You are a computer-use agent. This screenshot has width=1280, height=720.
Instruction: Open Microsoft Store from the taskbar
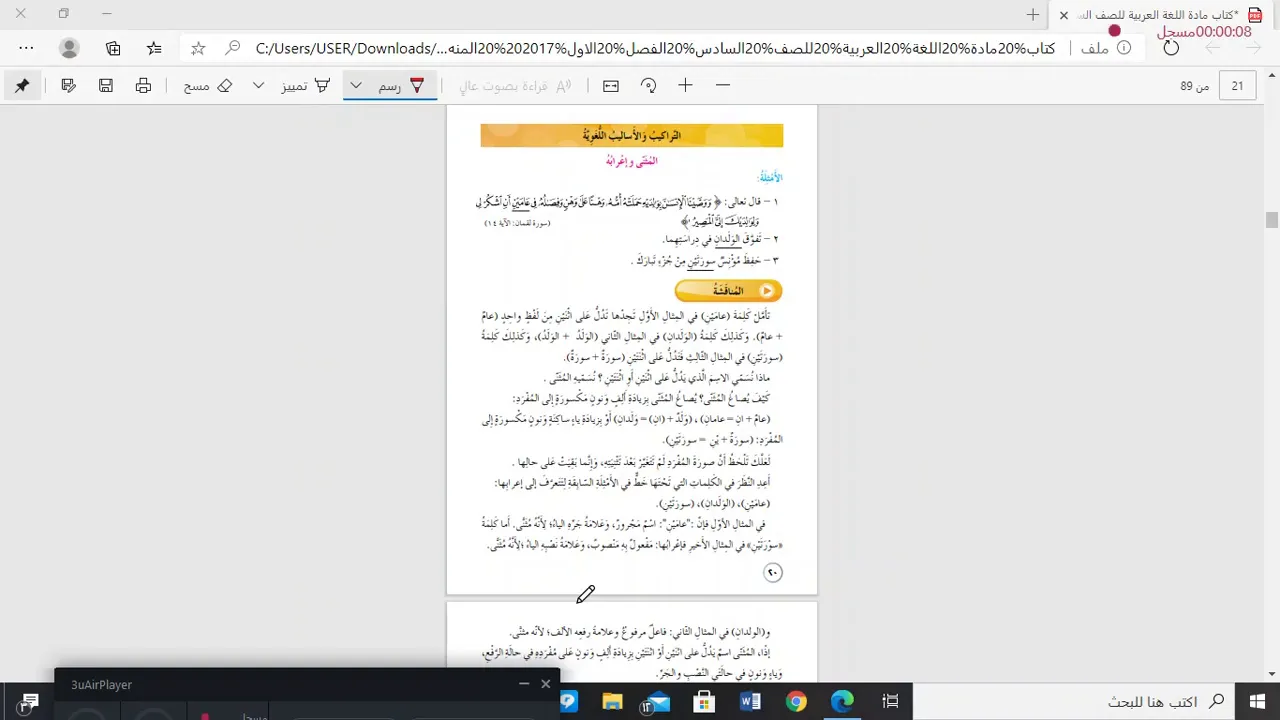click(704, 701)
